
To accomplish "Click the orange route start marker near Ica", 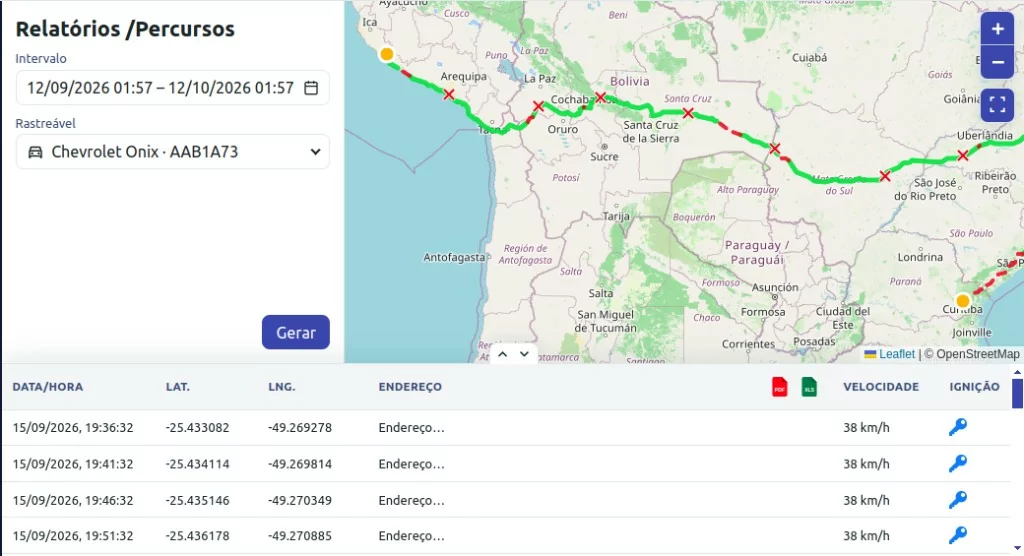I will [x=387, y=54].
